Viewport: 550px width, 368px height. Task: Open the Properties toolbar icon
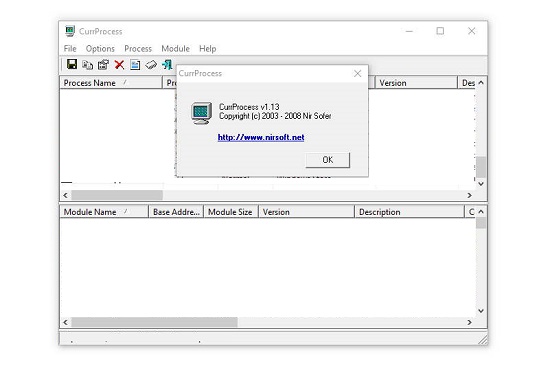coord(103,65)
